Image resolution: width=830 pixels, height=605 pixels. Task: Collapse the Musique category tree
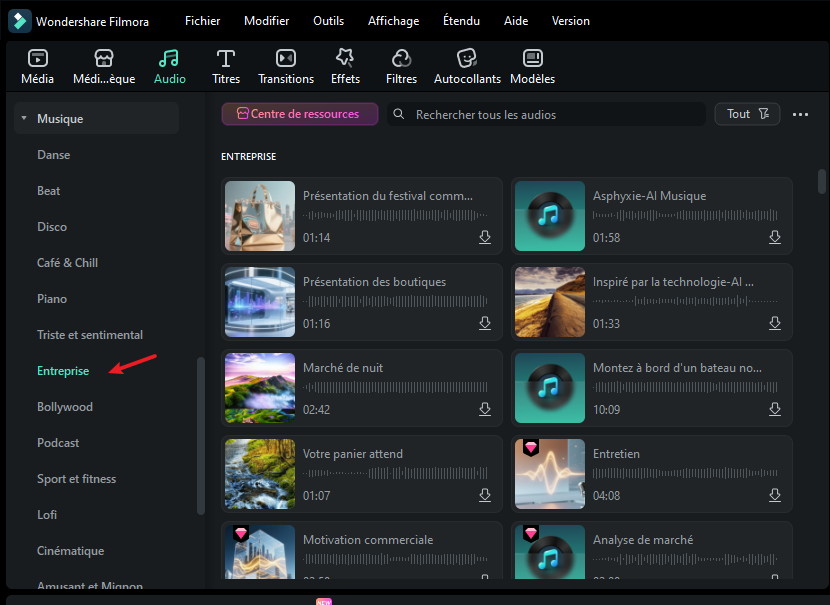(x=23, y=119)
